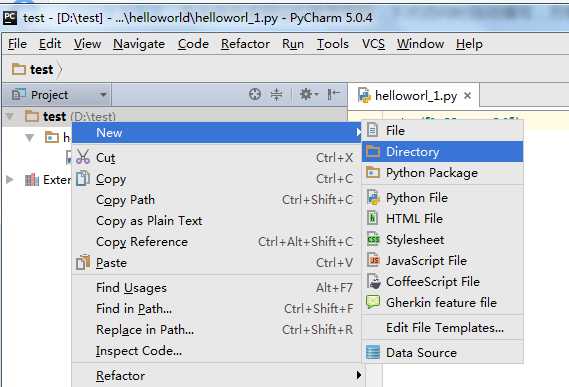Click Python file icon on helloworl_1.py tab
Image resolution: width=569 pixels, height=387 pixels.
[364, 96]
